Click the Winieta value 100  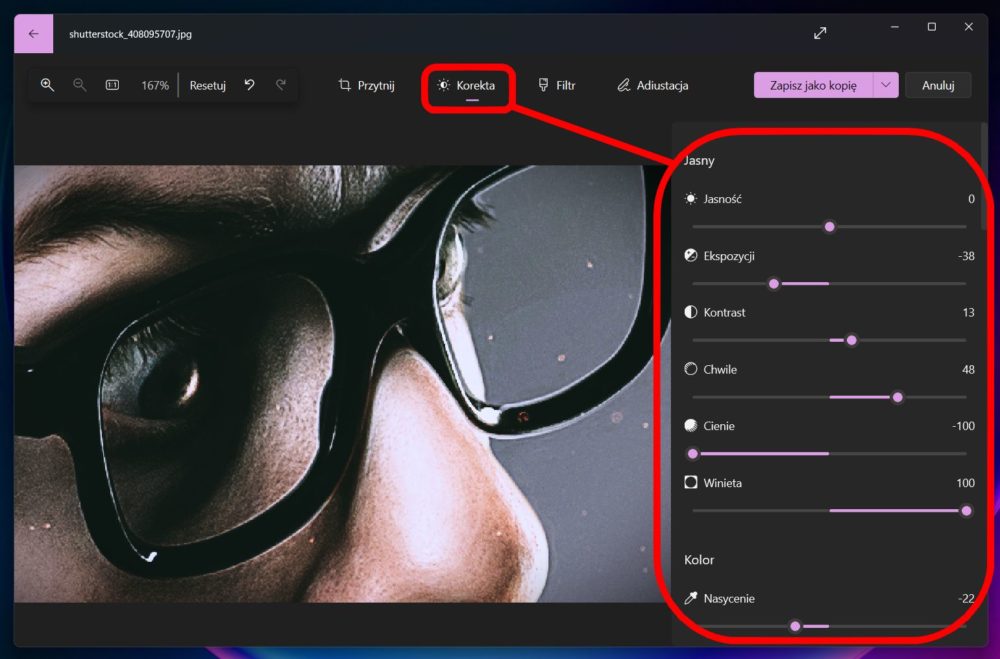click(x=966, y=483)
